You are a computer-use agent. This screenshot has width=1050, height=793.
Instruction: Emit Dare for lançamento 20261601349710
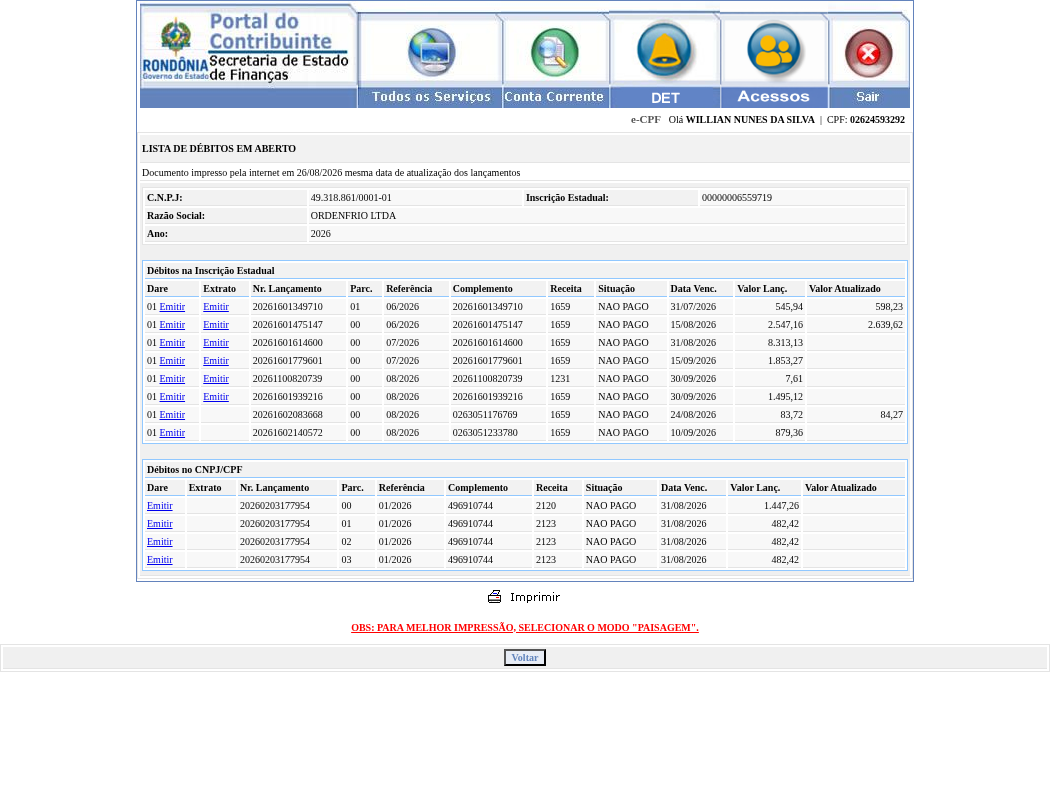point(172,307)
